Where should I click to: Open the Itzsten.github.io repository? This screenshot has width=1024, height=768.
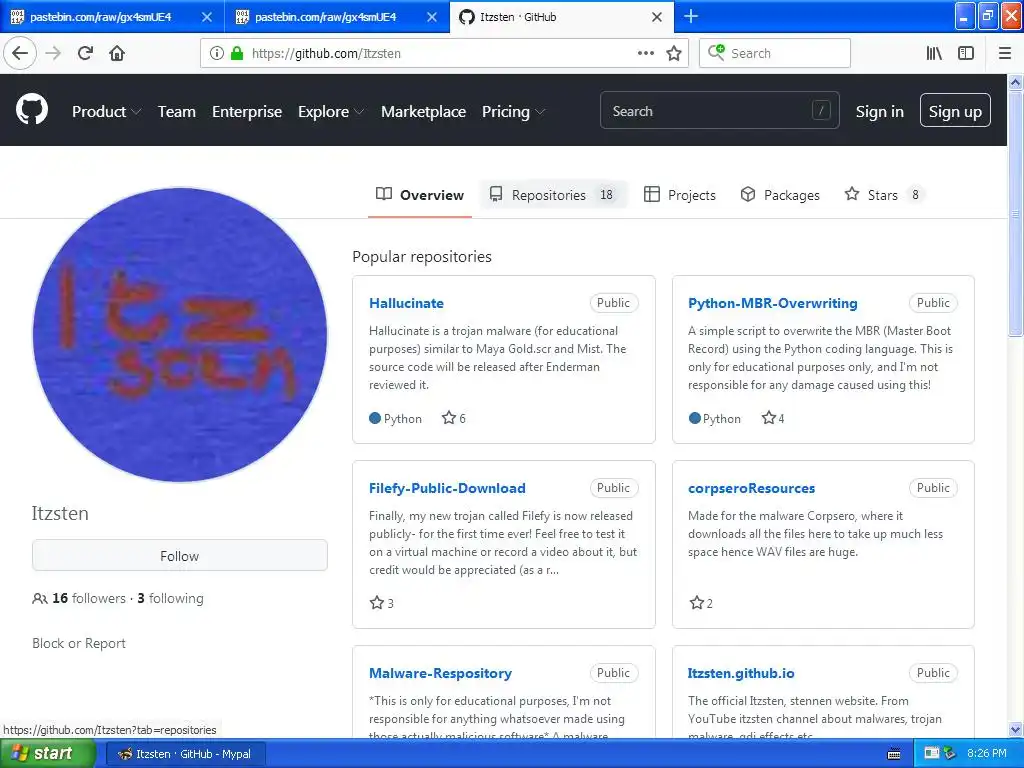click(x=741, y=673)
